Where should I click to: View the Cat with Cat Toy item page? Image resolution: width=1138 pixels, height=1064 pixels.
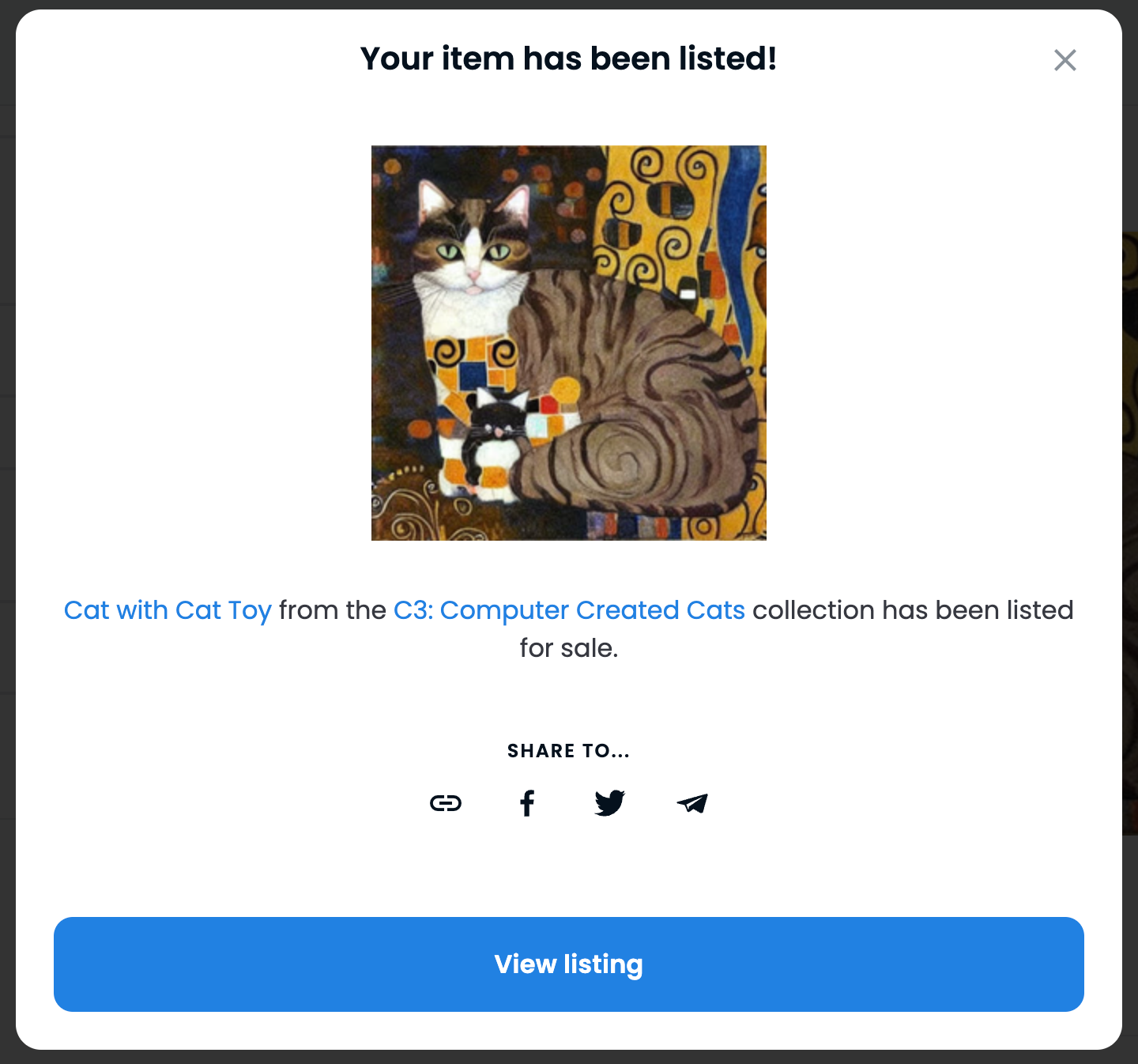point(168,610)
